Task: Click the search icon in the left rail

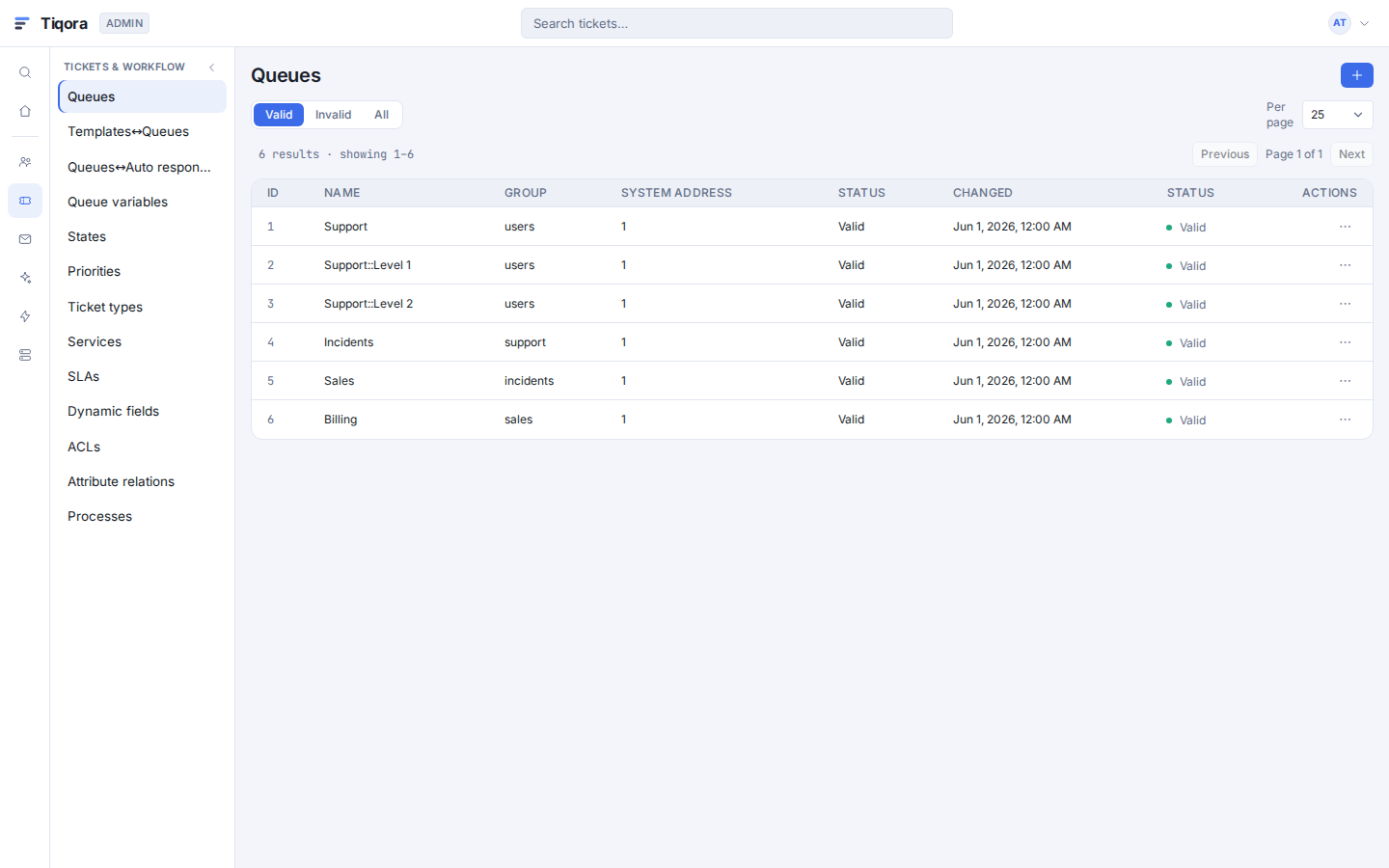Action: tap(25, 72)
